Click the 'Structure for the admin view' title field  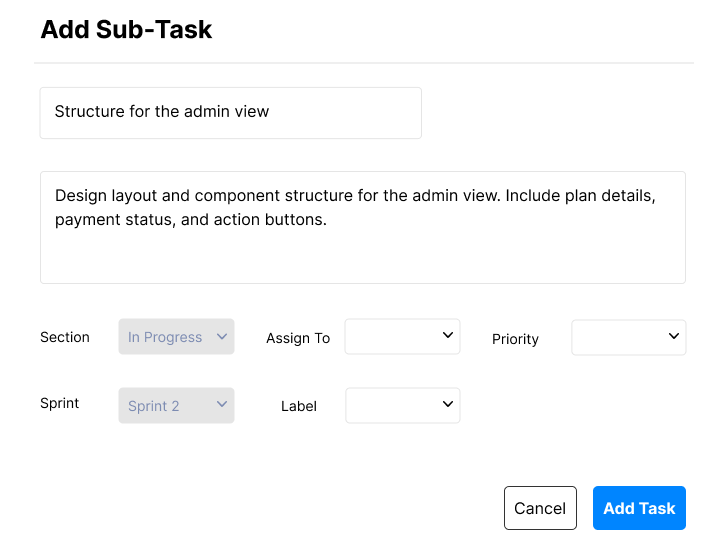[230, 113]
